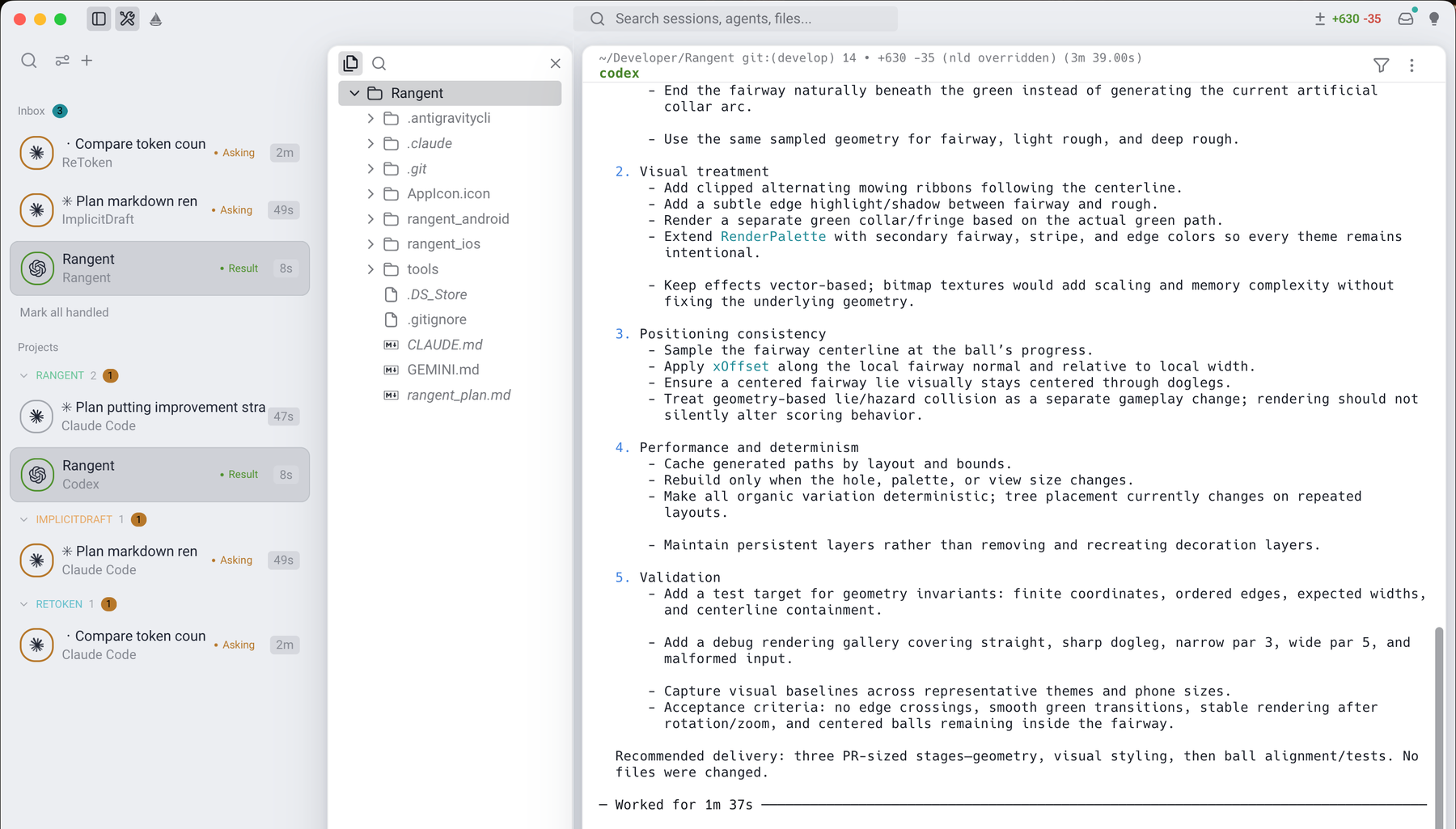Close the file browser panel
1456x829 pixels.
coord(555,63)
